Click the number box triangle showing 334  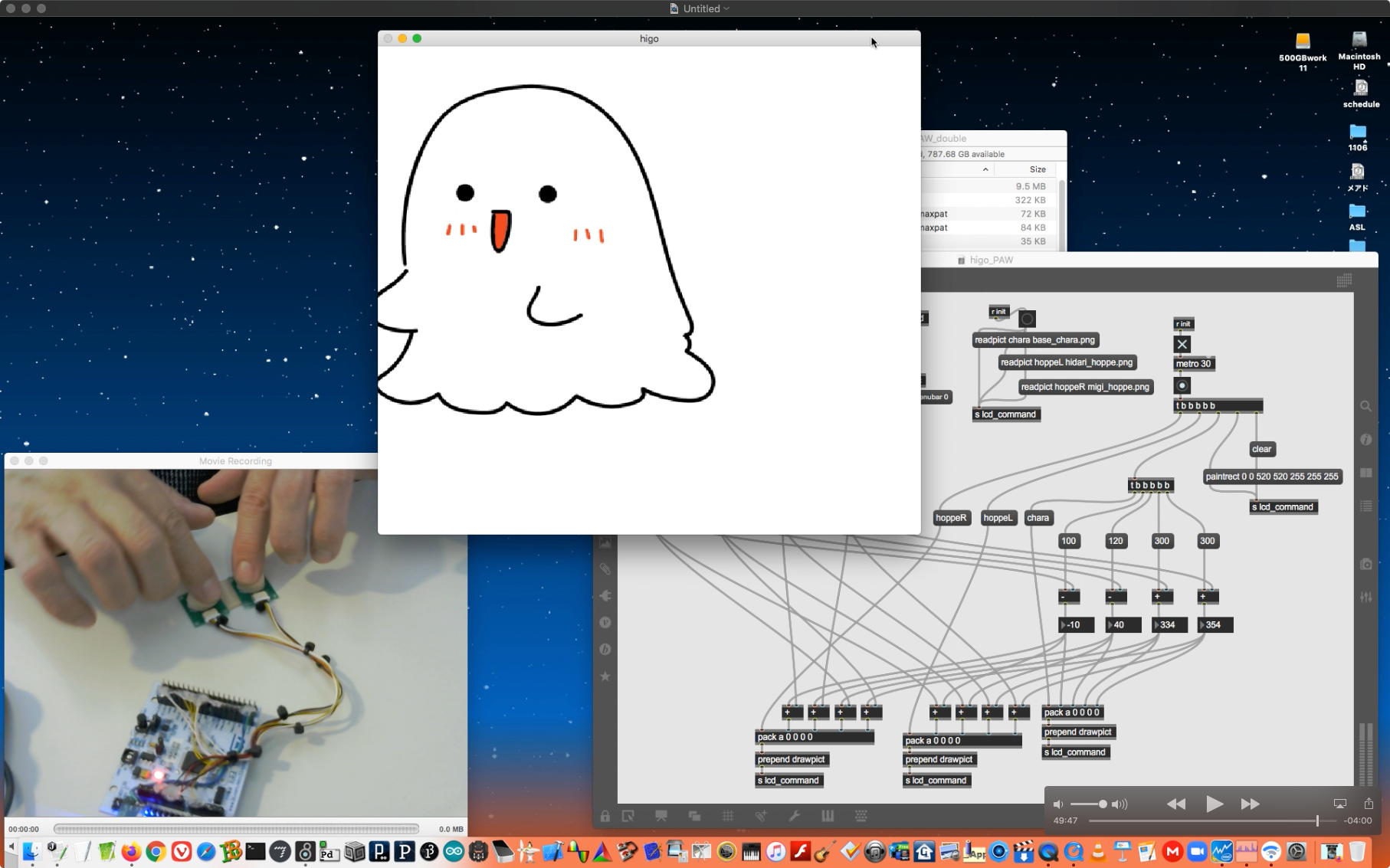coord(1157,625)
